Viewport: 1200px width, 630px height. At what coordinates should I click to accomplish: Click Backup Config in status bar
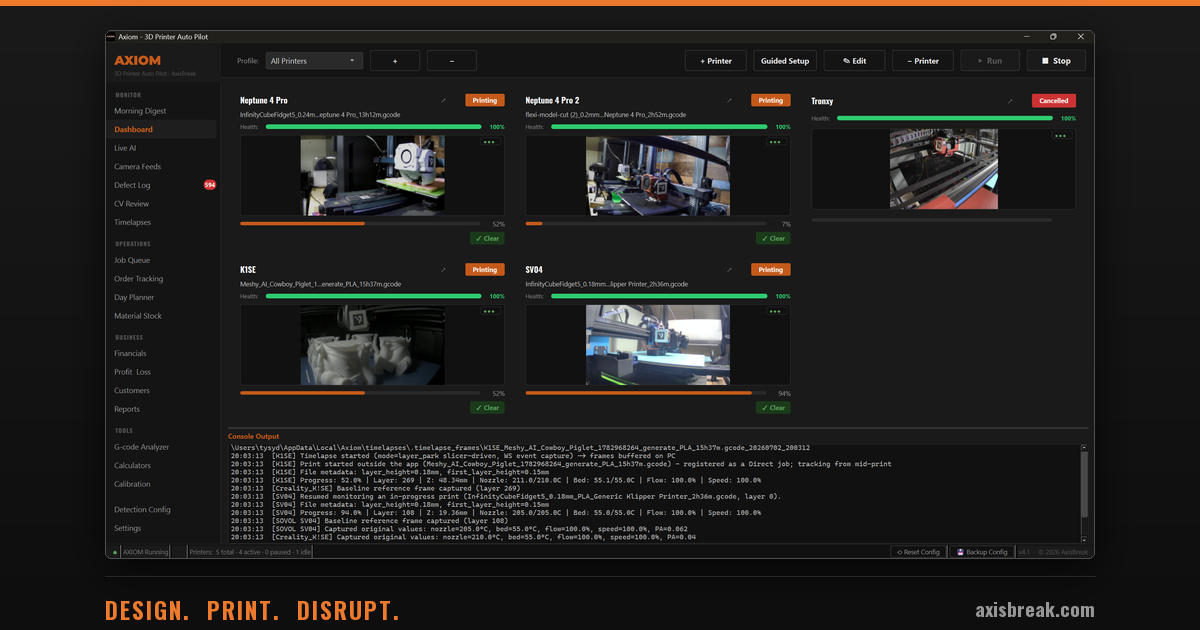click(981, 552)
